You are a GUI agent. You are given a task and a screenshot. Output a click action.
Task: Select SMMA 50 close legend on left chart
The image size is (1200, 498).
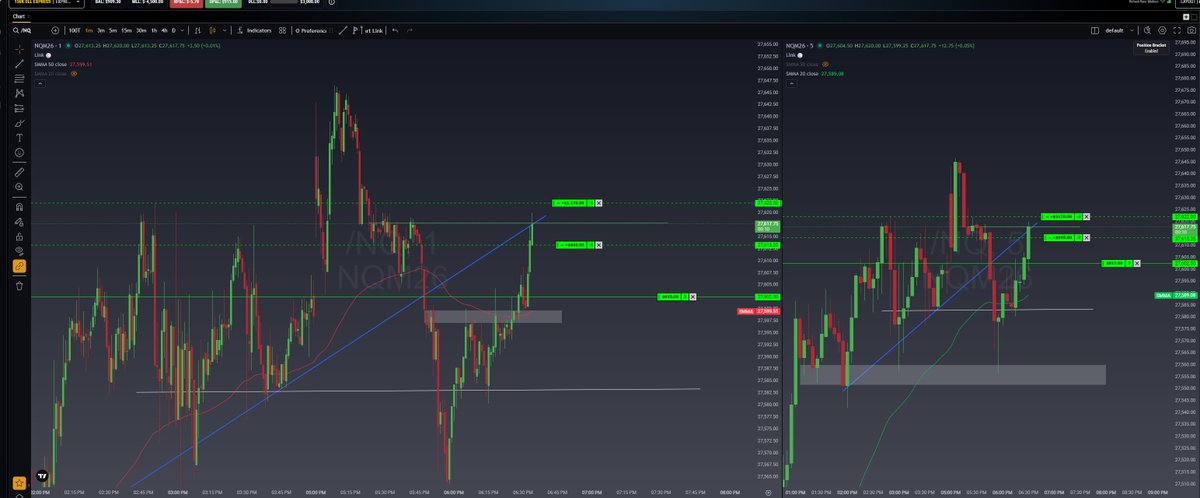click(51, 64)
